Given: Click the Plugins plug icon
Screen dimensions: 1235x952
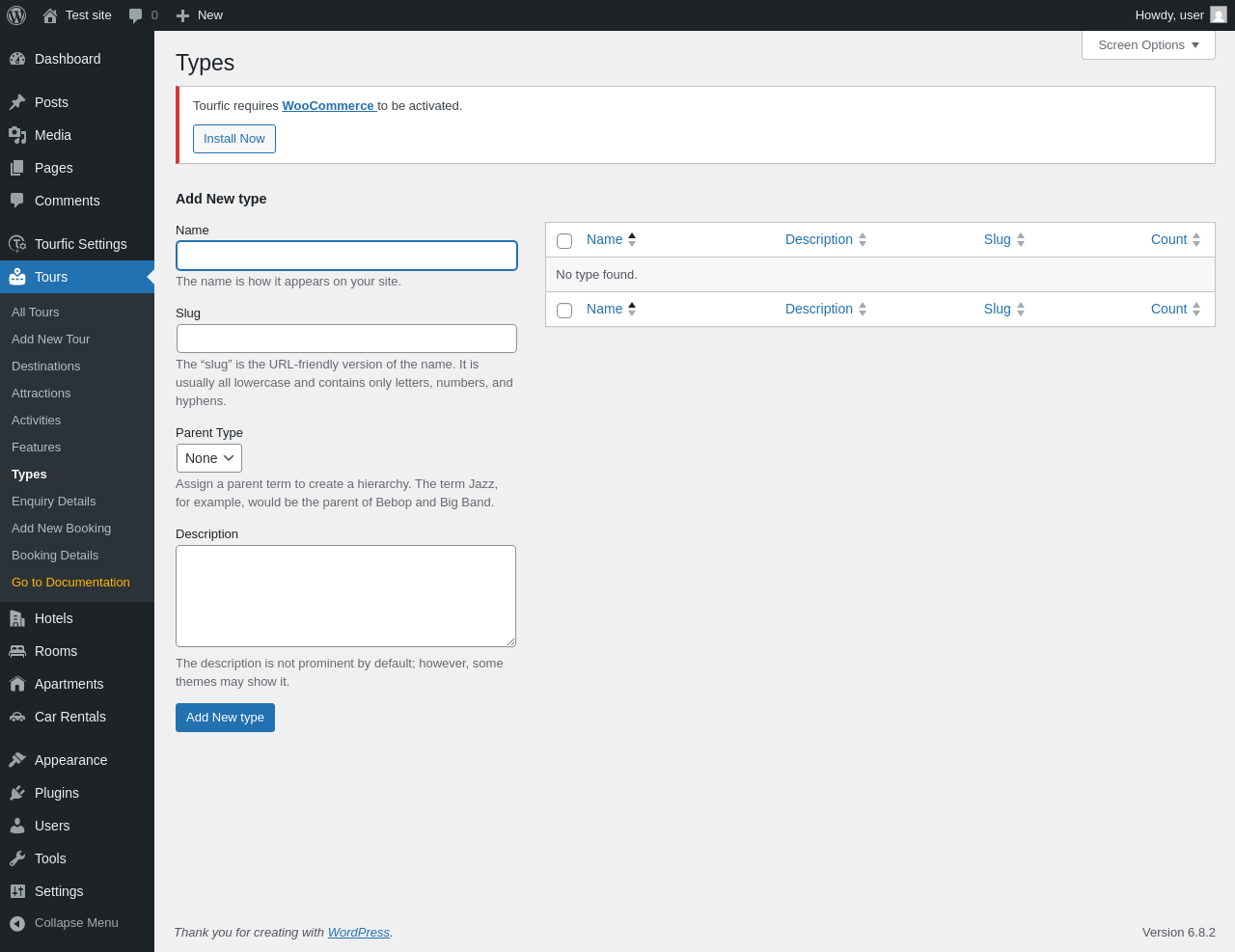Looking at the screenshot, I should click(x=17, y=793).
